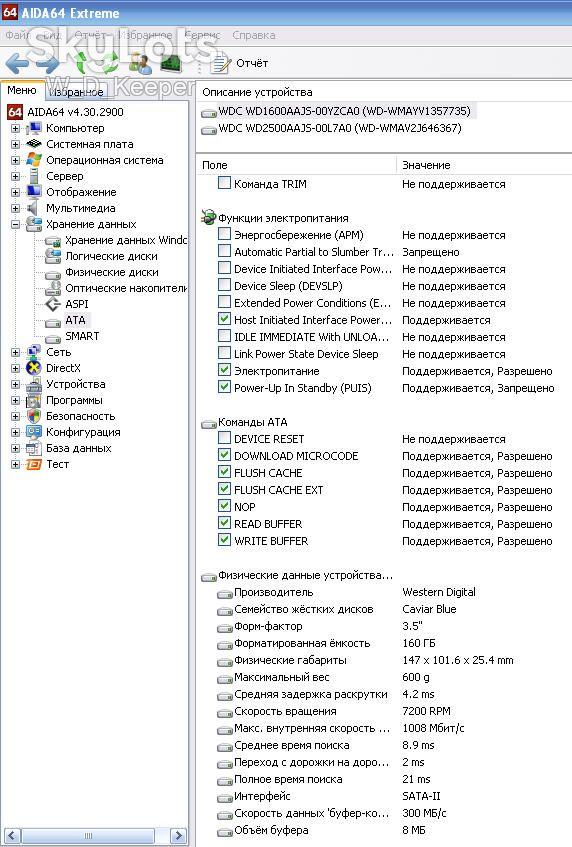Click the tree horizontal scrollbar thumb
Image resolution: width=572 pixels, height=847 pixels.
[88, 836]
